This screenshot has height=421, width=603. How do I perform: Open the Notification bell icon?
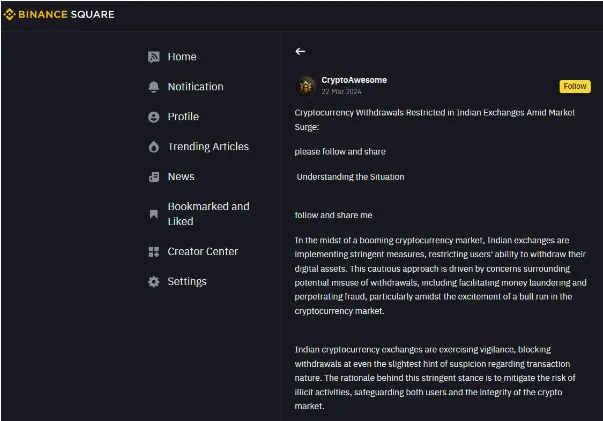[154, 87]
